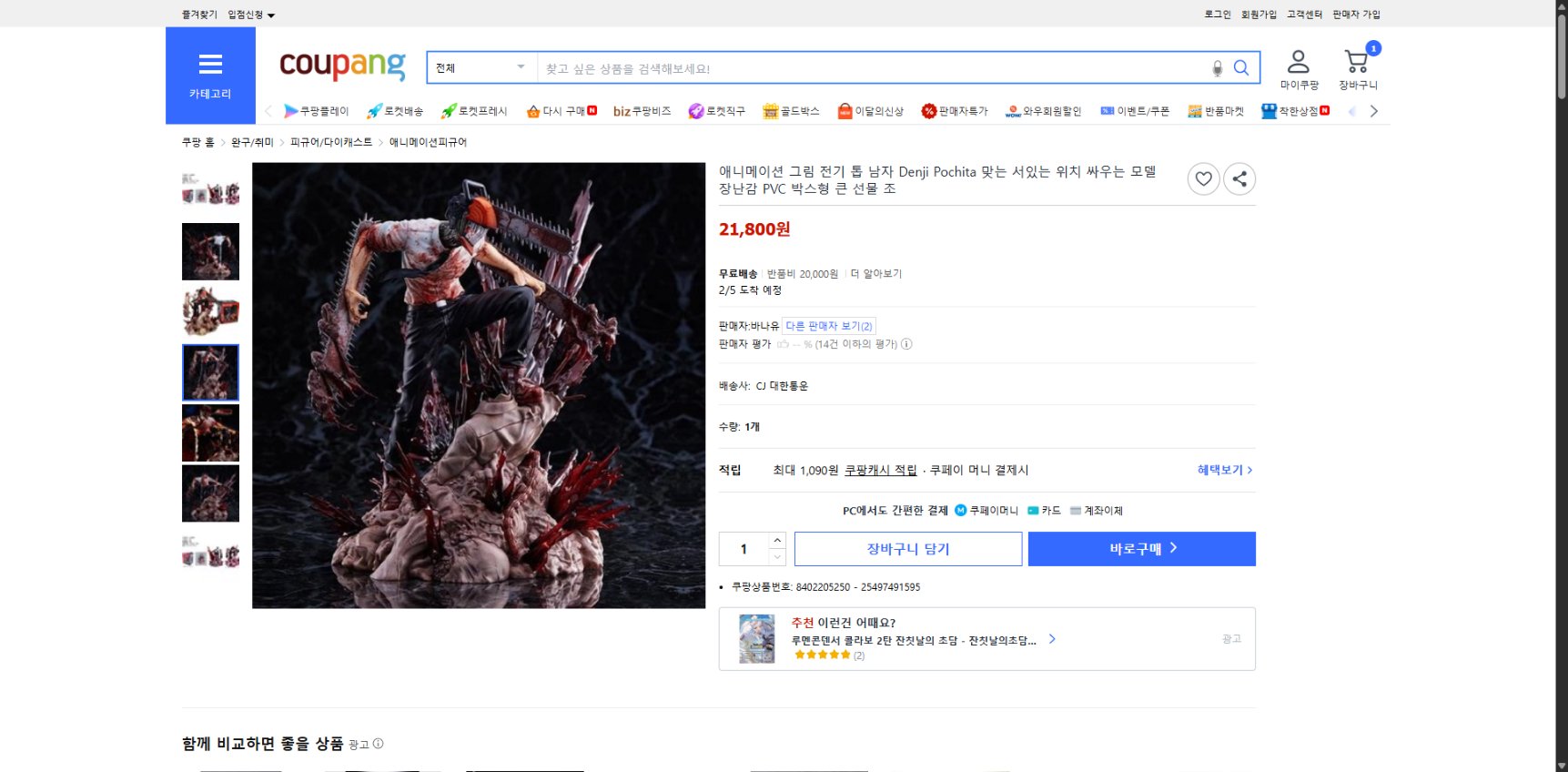Open 착한상점 from the navigation bar

pos(1295,111)
